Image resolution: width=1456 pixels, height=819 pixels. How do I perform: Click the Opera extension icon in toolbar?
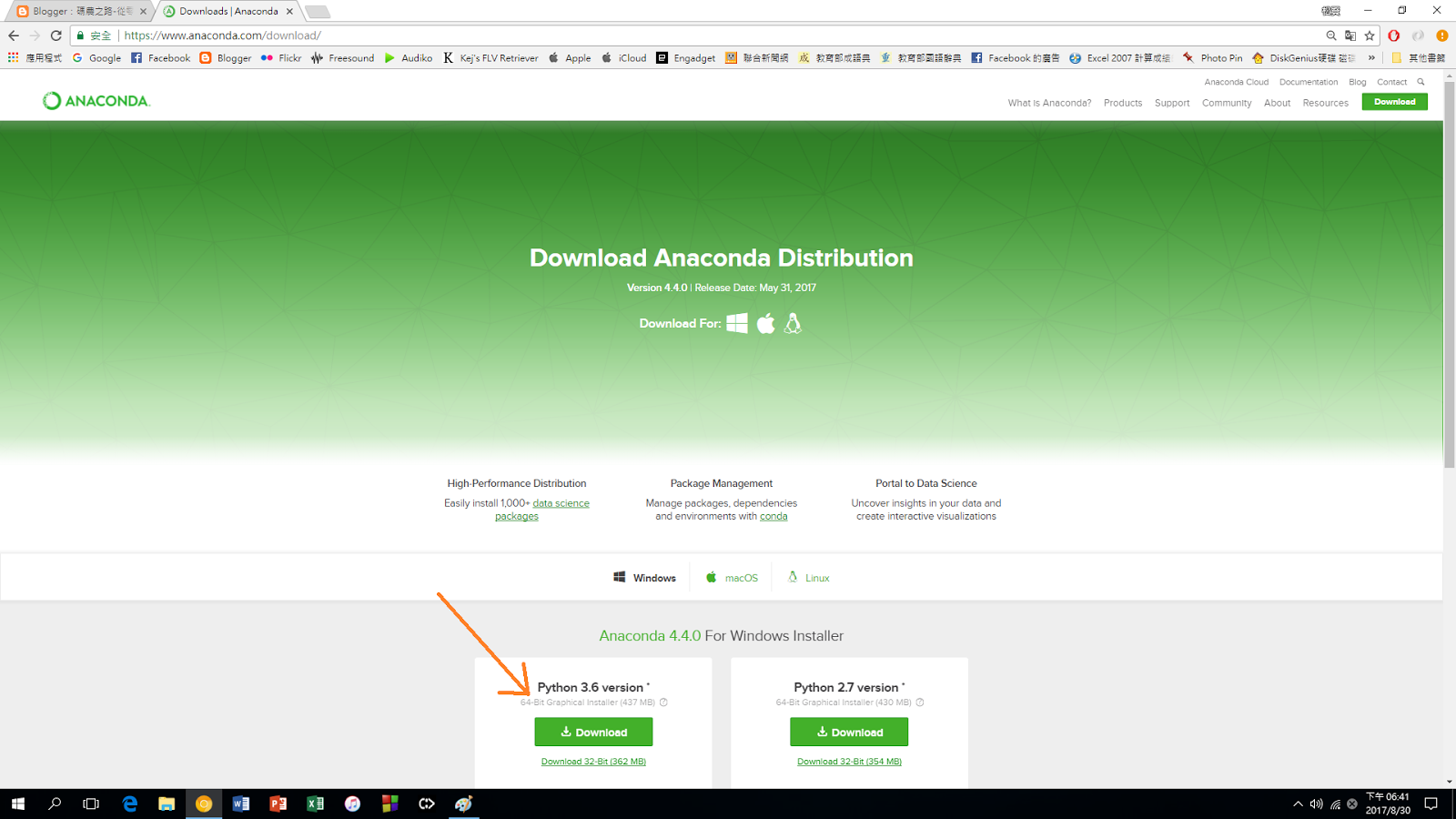[1394, 35]
